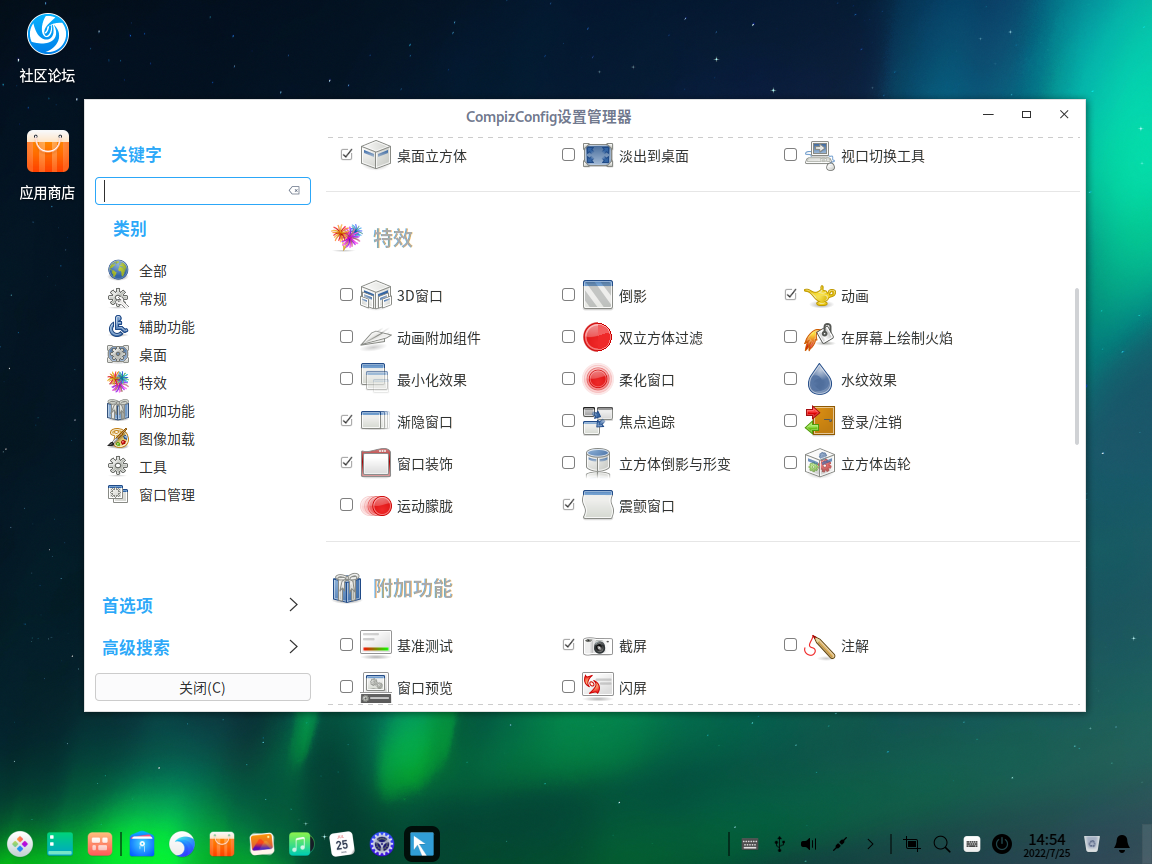Open the 水纹效果 water drop icon
This screenshot has height=864, width=1152.
click(x=819, y=380)
